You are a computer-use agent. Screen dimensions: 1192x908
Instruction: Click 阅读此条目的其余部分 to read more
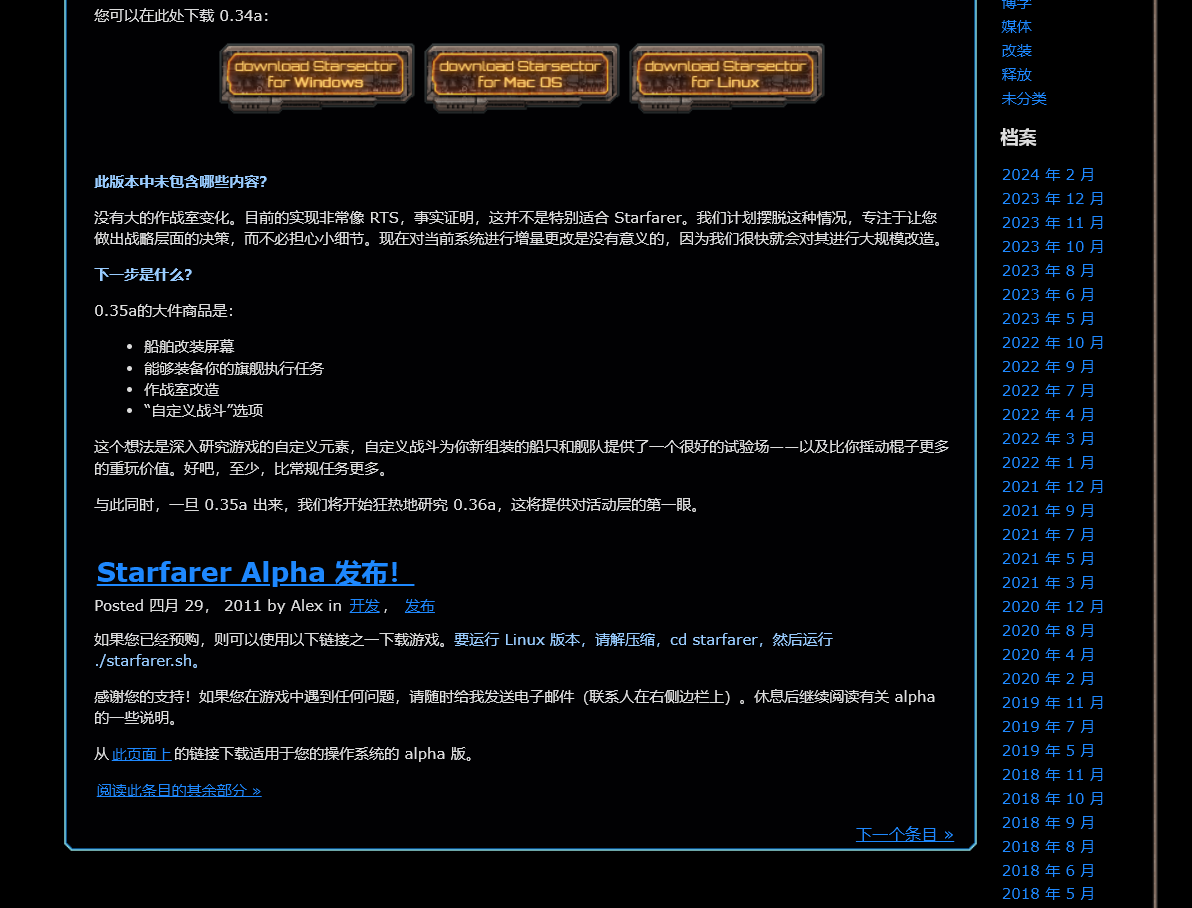[x=179, y=790]
